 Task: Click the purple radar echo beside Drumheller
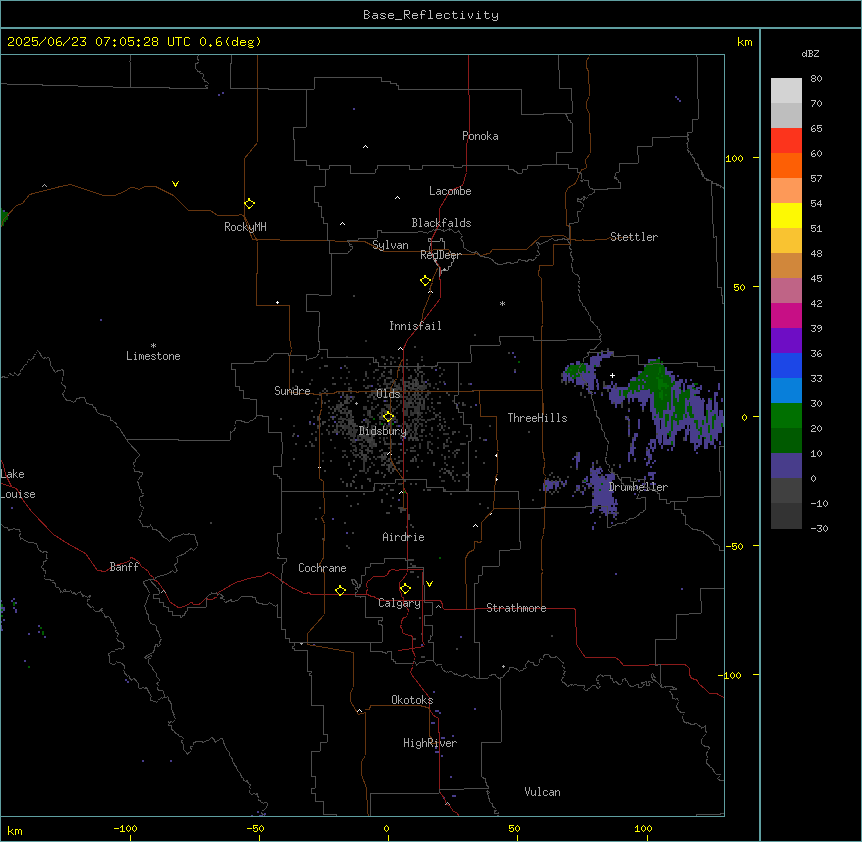(602, 490)
